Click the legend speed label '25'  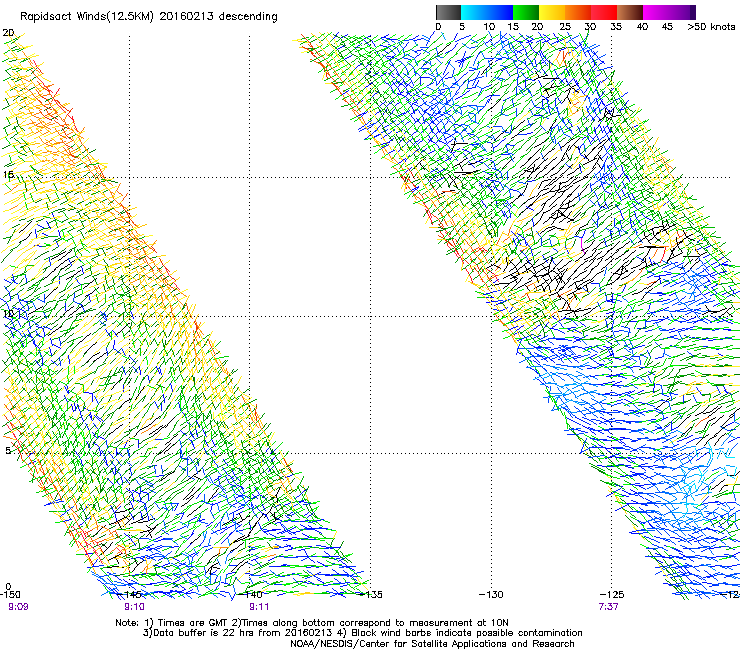pyautogui.click(x=565, y=27)
